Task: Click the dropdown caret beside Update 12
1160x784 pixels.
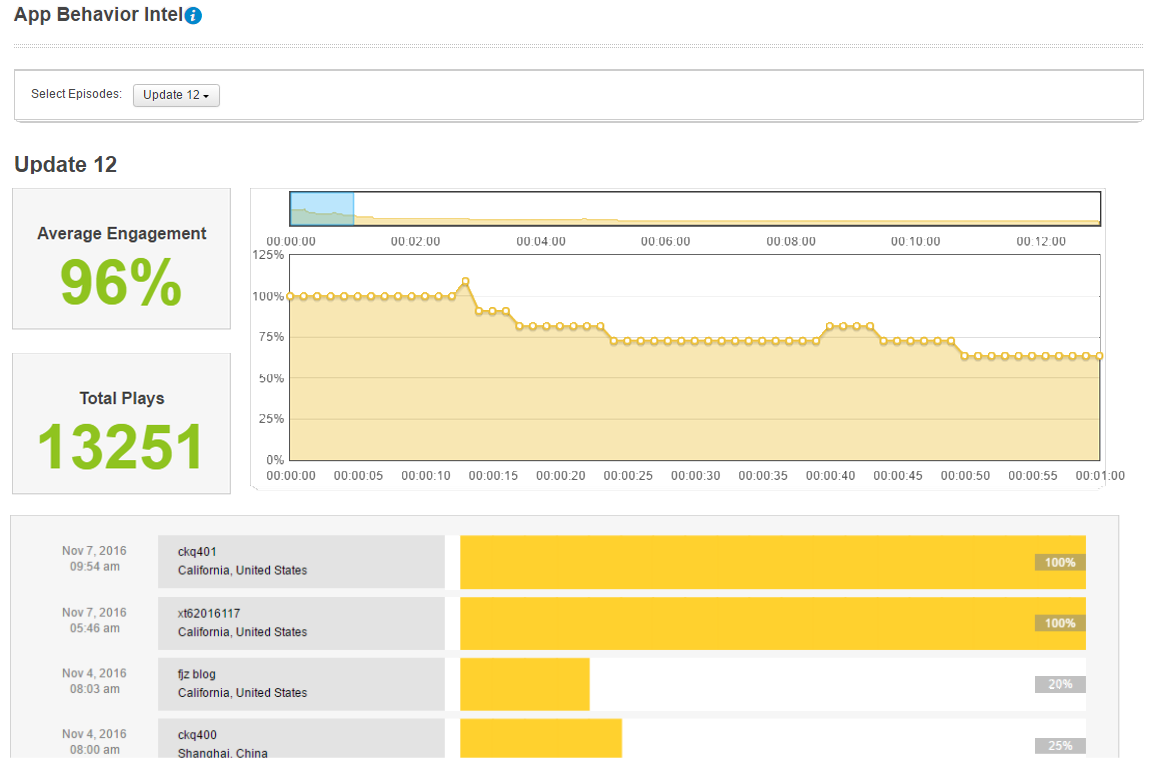Action: click(207, 95)
